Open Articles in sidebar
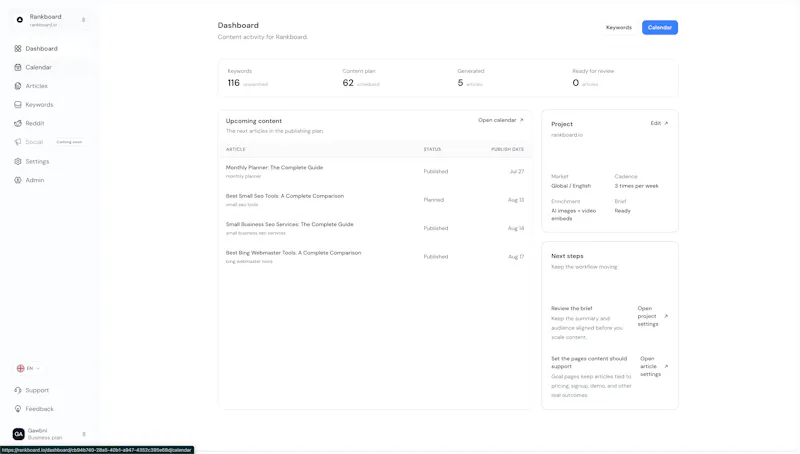Viewport: 800px width, 454px height. pos(48,86)
